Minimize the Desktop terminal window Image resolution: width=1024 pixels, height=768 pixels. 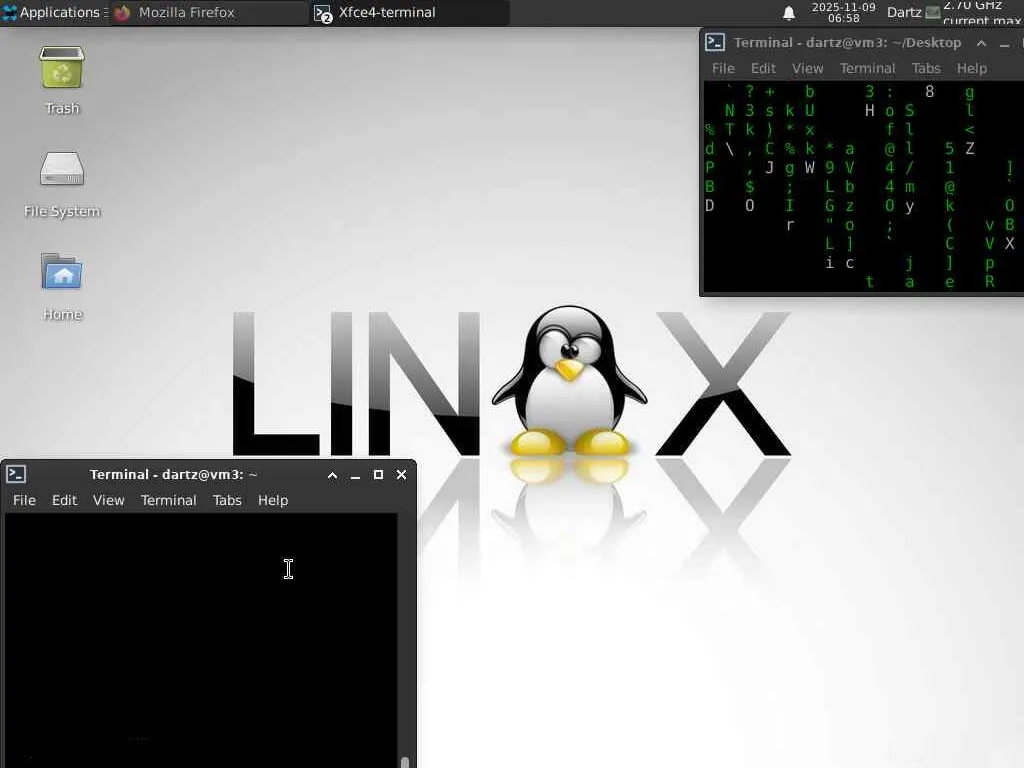[1004, 44]
